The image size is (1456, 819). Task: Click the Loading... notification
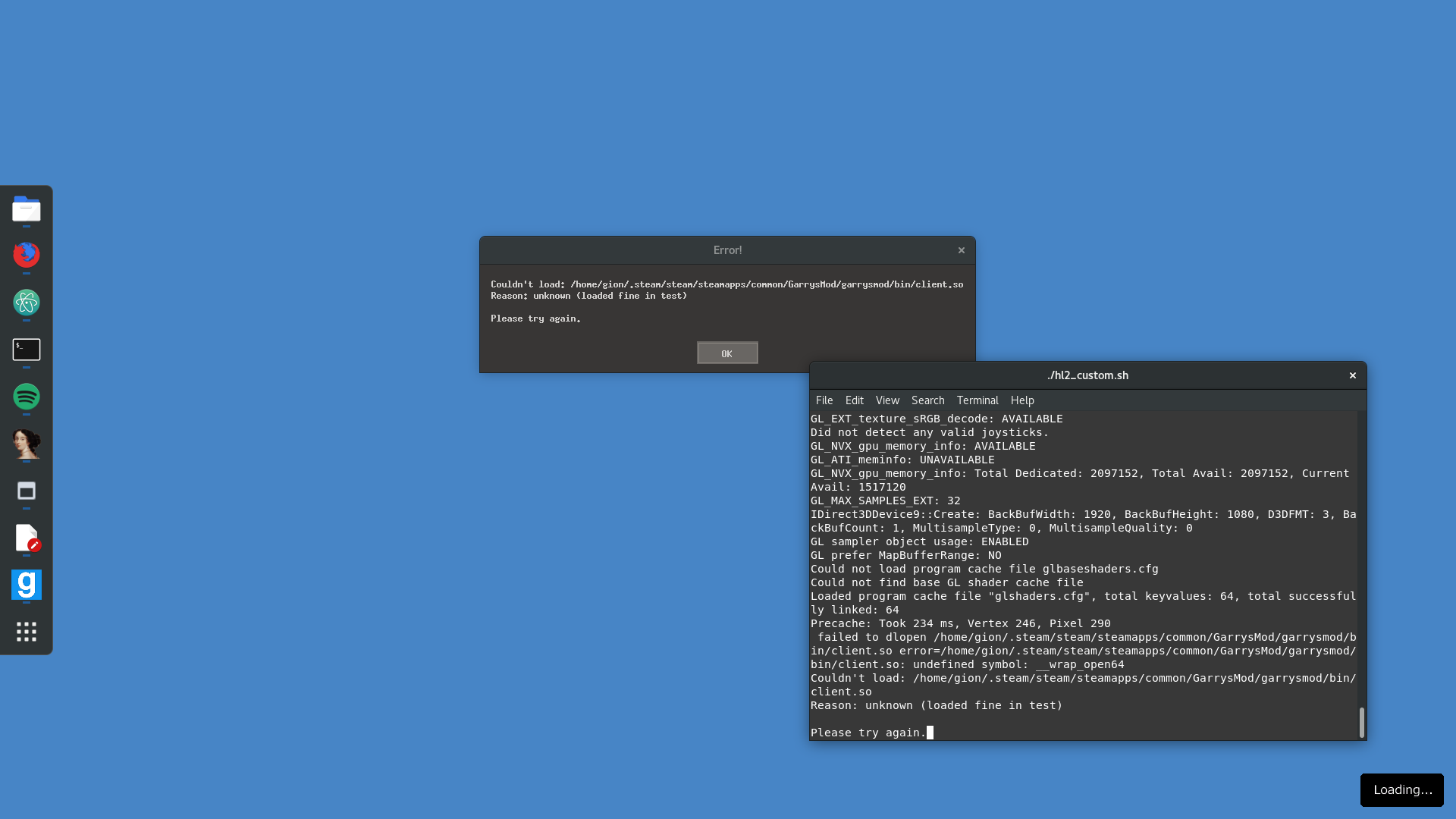pos(1402,790)
